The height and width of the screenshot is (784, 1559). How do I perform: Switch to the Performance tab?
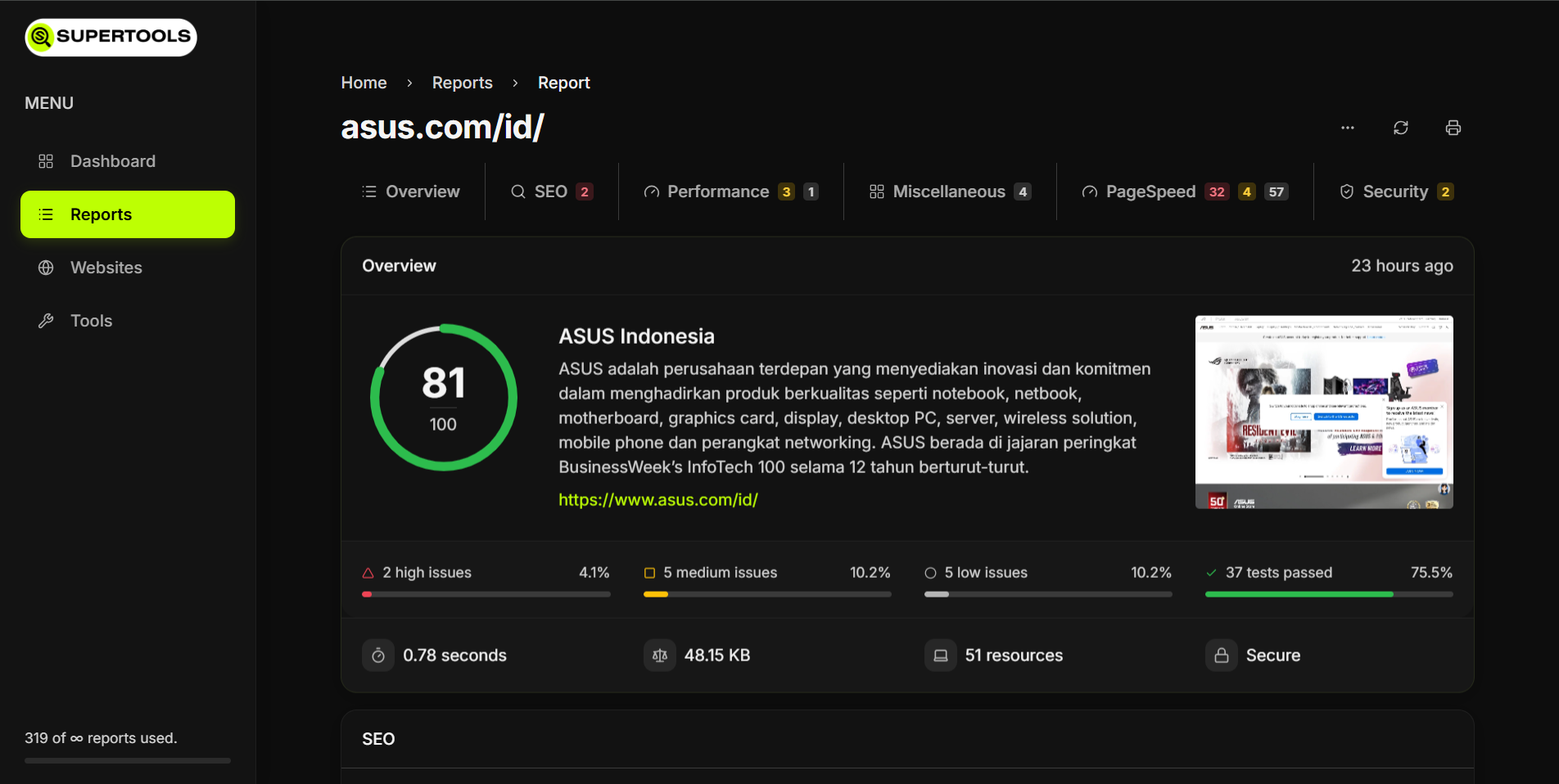tap(718, 191)
